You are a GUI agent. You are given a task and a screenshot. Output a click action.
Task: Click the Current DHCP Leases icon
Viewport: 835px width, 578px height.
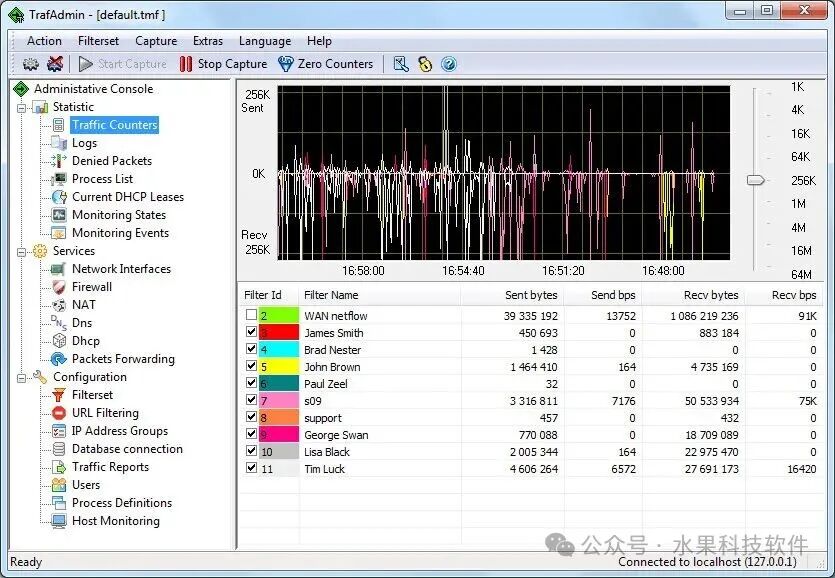click(x=59, y=197)
